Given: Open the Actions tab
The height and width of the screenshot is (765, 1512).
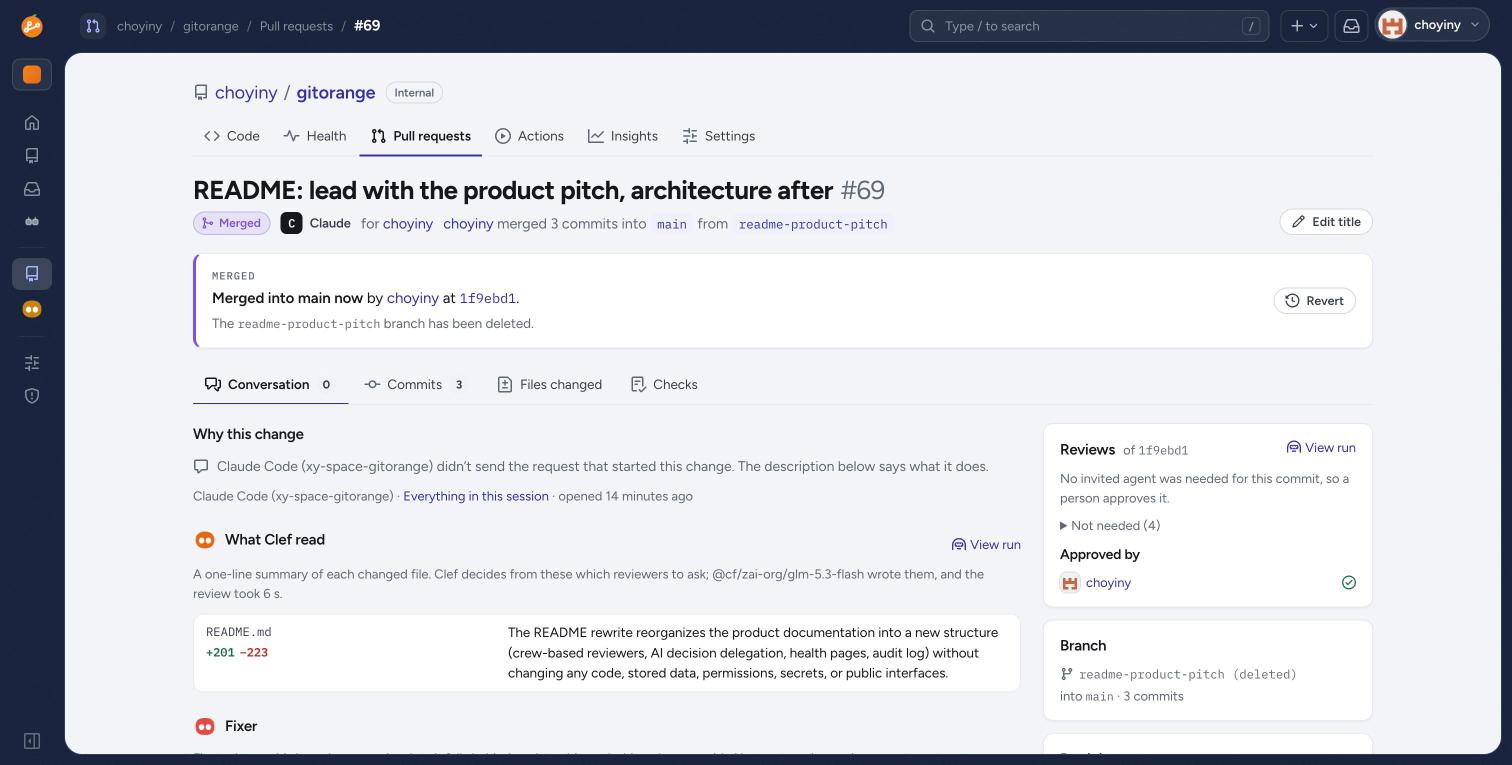Looking at the screenshot, I should [530, 136].
